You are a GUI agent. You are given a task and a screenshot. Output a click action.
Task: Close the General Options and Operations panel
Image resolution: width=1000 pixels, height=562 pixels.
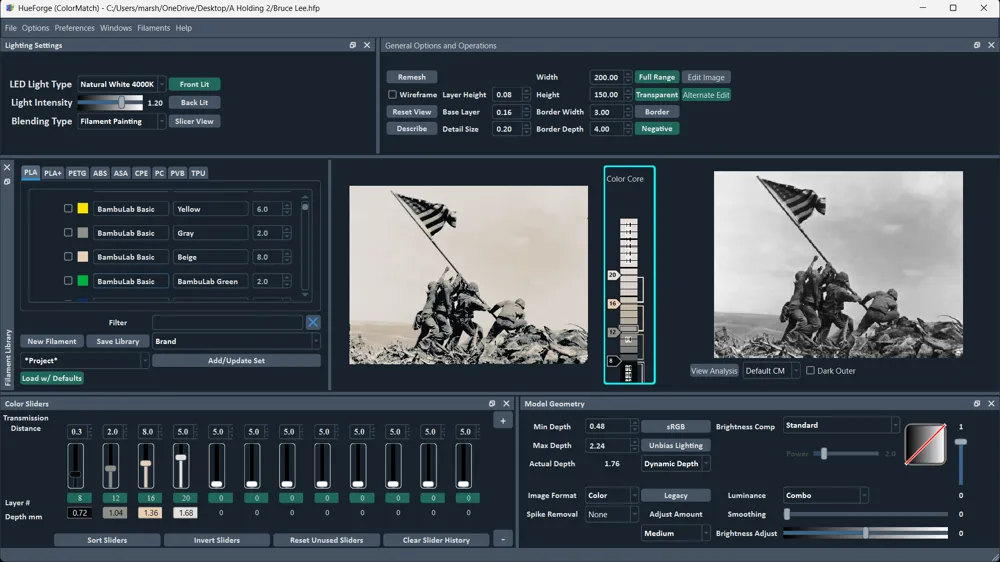[991, 45]
